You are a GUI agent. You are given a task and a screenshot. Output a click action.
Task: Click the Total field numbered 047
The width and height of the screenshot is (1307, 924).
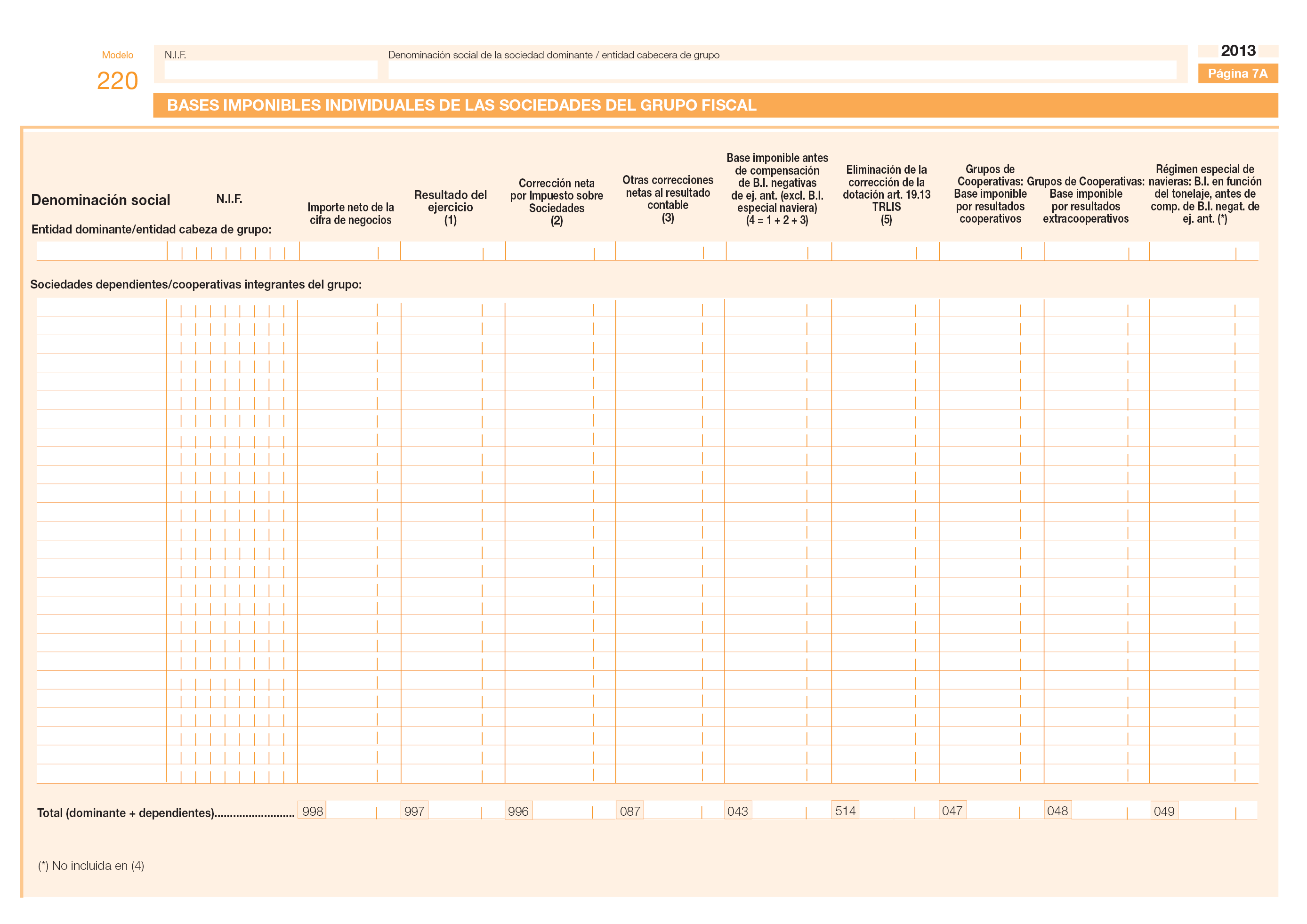pos(991,810)
